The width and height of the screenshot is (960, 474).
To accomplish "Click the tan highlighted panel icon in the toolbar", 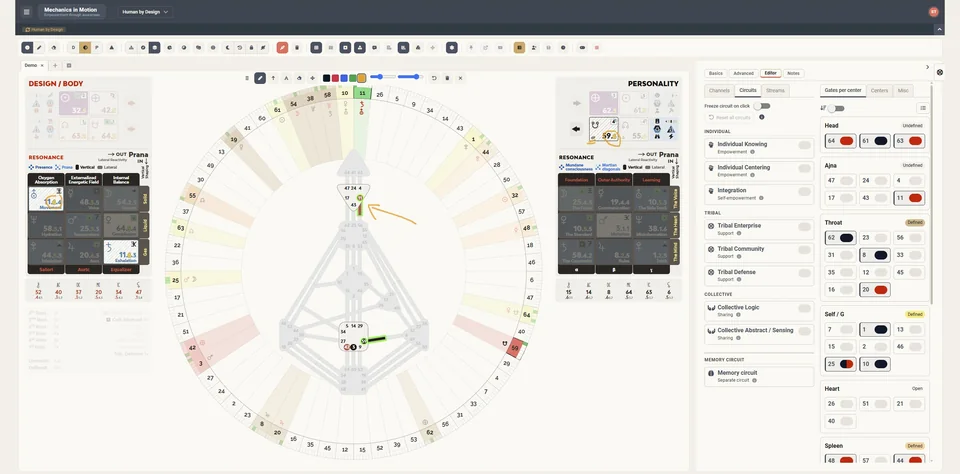I will coord(519,47).
